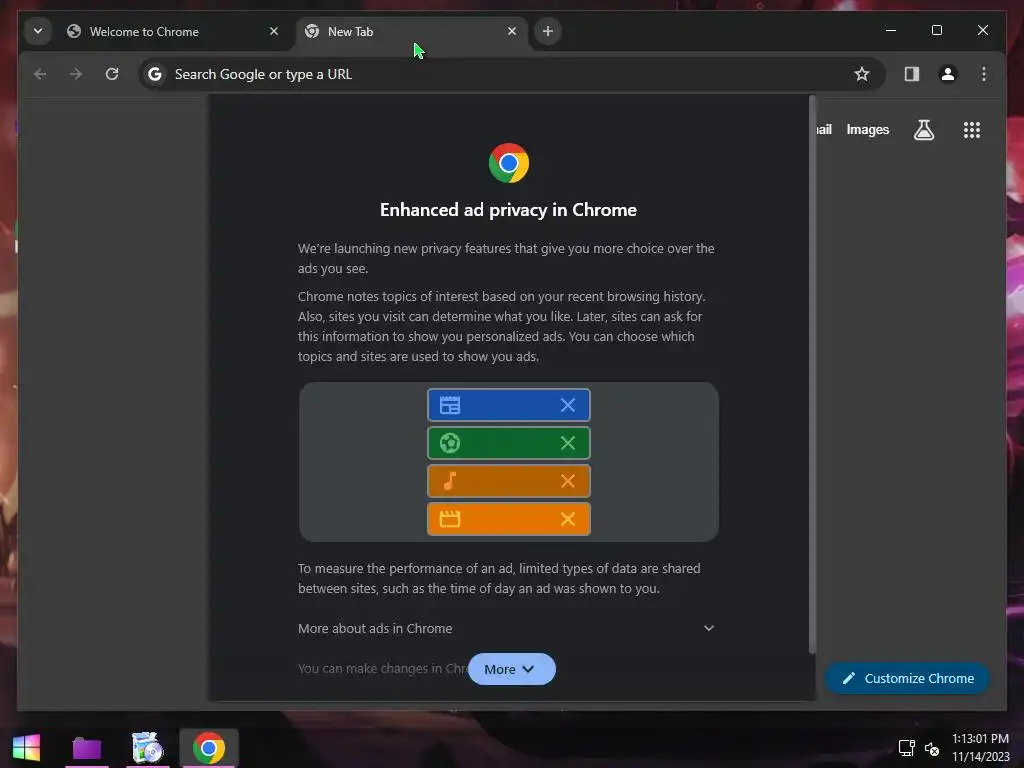Bookmark this tab with the star icon
The height and width of the screenshot is (768, 1024).
862,74
